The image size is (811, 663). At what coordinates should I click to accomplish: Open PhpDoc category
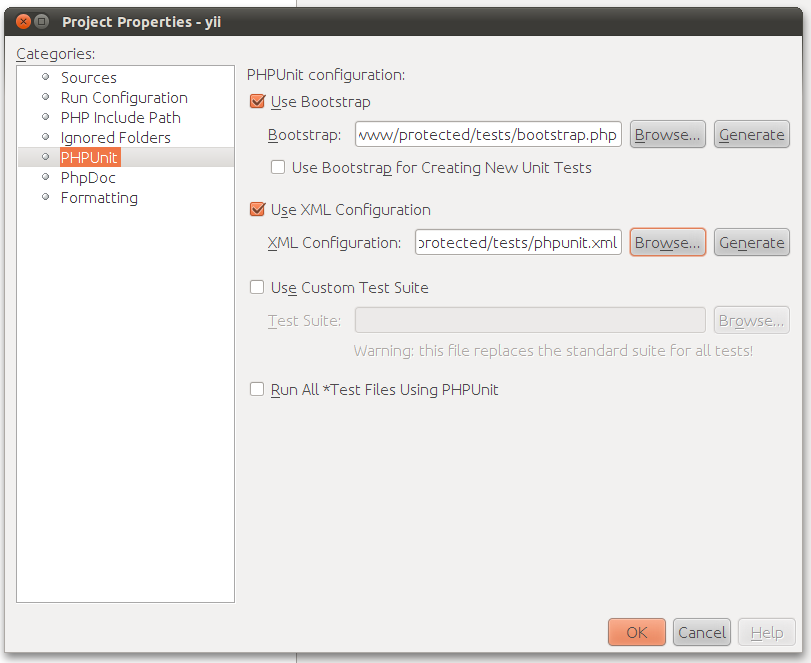[88, 178]
